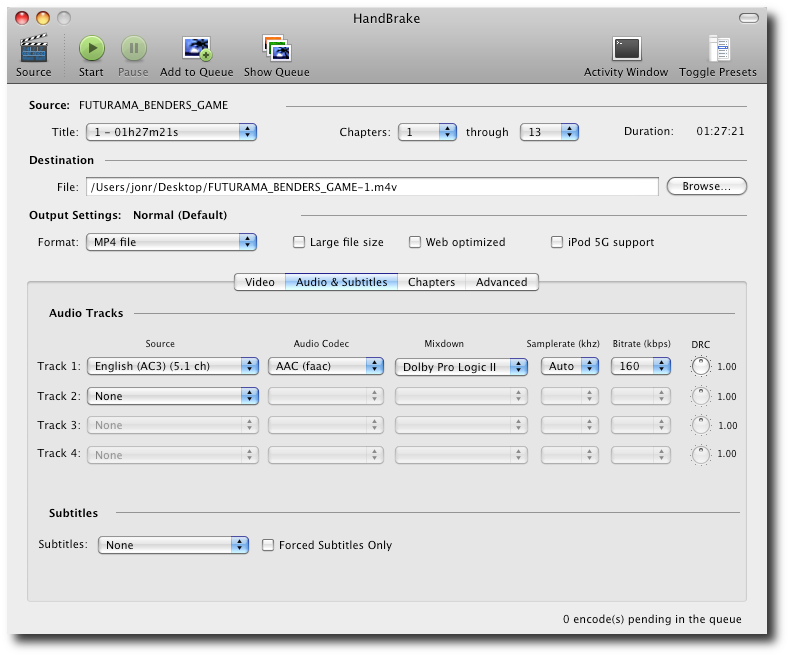Click the Track 3 source dropdown
This screenshot has height=657, width=790.
[173, 425]
